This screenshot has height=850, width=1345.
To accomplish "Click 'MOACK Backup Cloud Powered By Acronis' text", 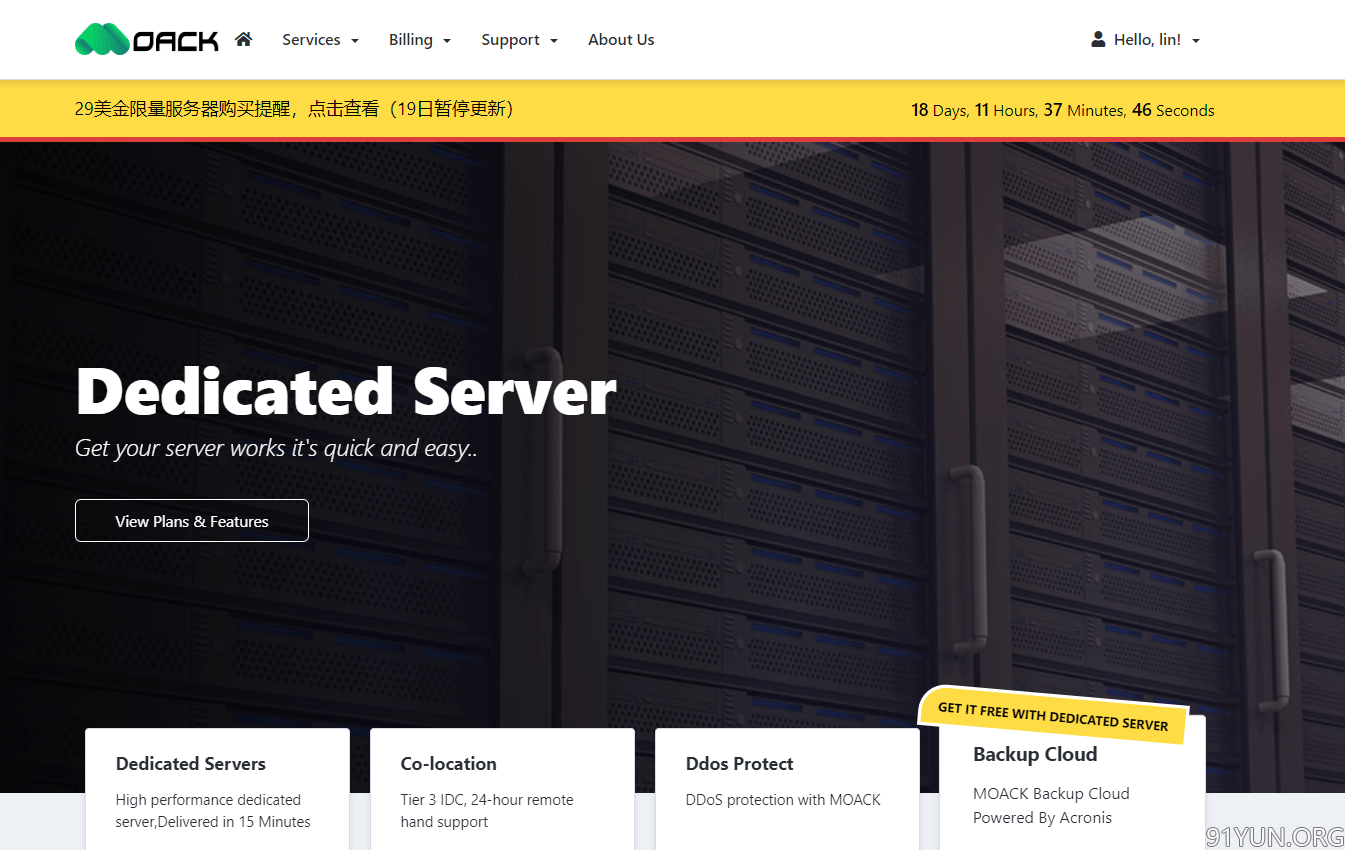I will click(1051, 805).
